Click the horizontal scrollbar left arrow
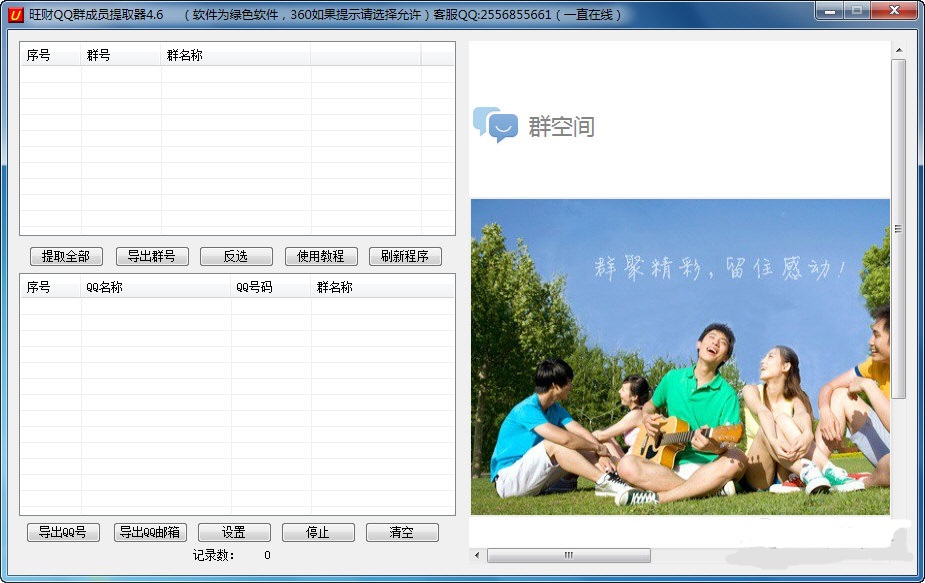925x583 pixels. click(x=477, y=555)
